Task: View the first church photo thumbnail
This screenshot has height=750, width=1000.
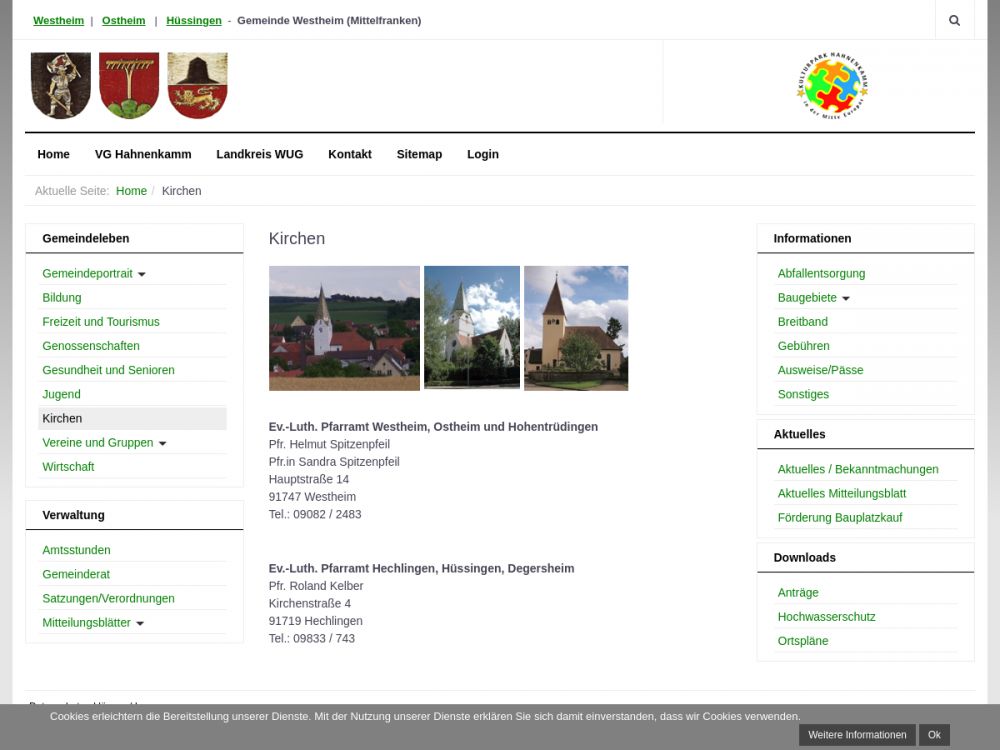Action: [344, 328]
